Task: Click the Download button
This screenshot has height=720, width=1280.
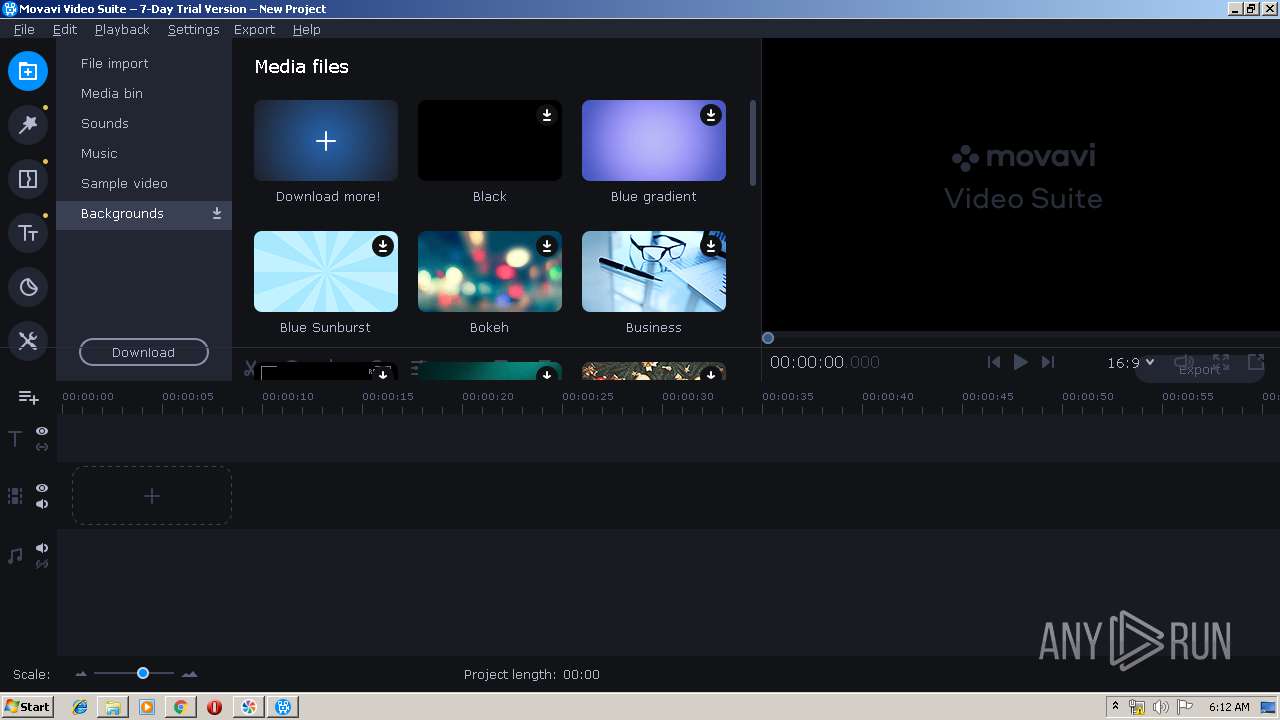Action: 144,352
